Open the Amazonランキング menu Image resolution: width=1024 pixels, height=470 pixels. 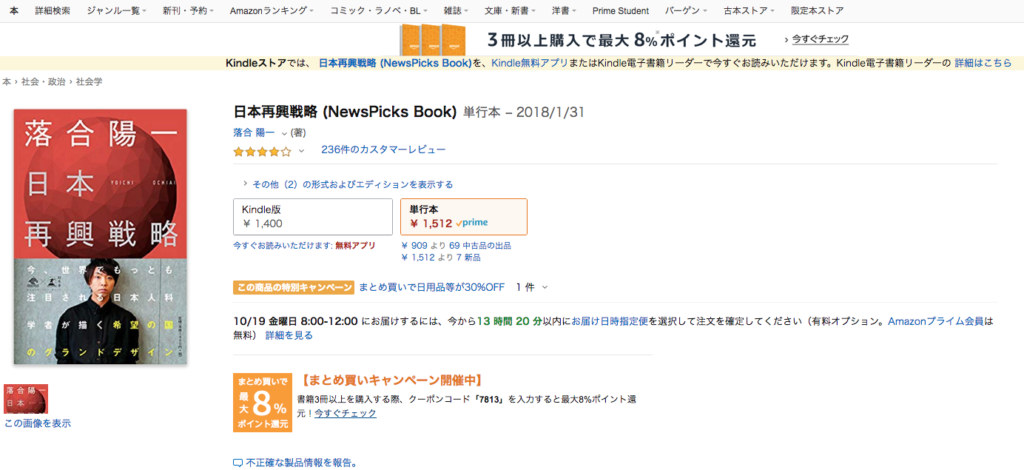[x=272, y=10]
